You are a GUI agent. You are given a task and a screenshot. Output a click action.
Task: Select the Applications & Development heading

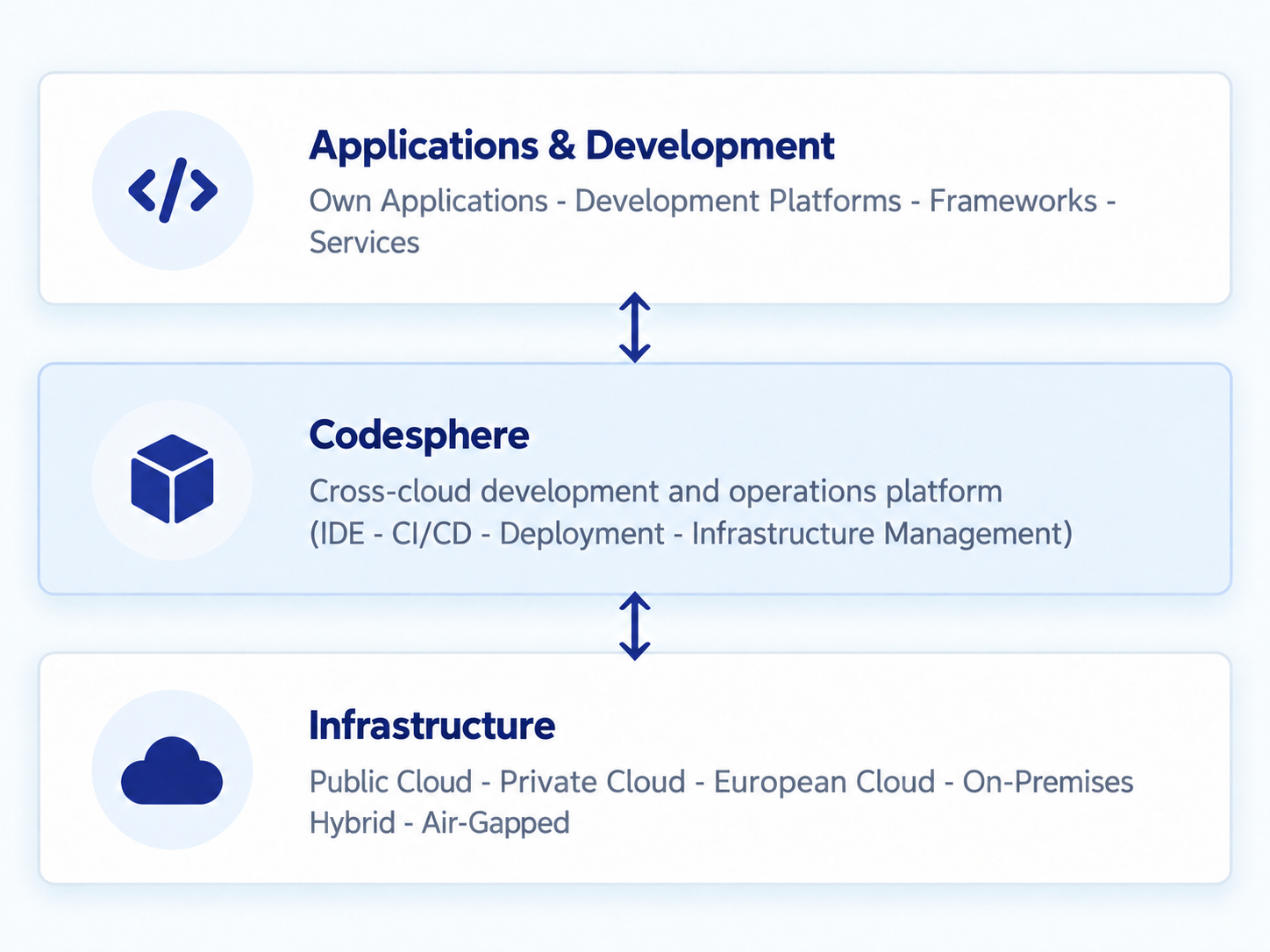coord(572,146)
